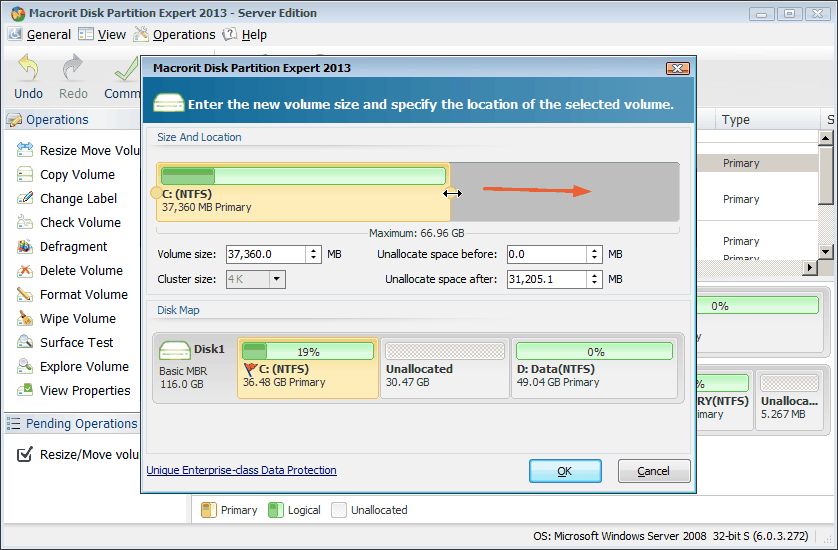Screen dimensions: 838x550
Task: Increase Unallocate space after value
Action: [594, 275]
